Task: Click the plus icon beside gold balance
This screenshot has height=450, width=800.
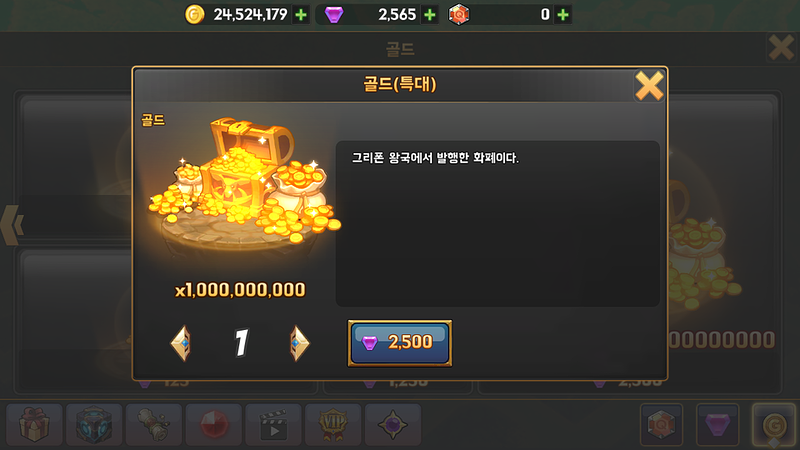Action: coord(301,15)
